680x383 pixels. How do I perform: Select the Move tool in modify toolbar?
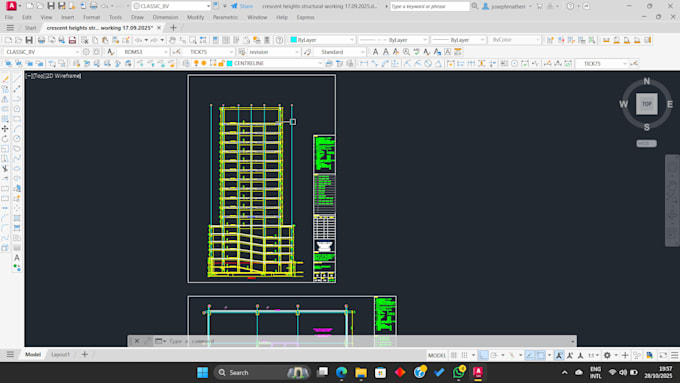pos(5,129)
